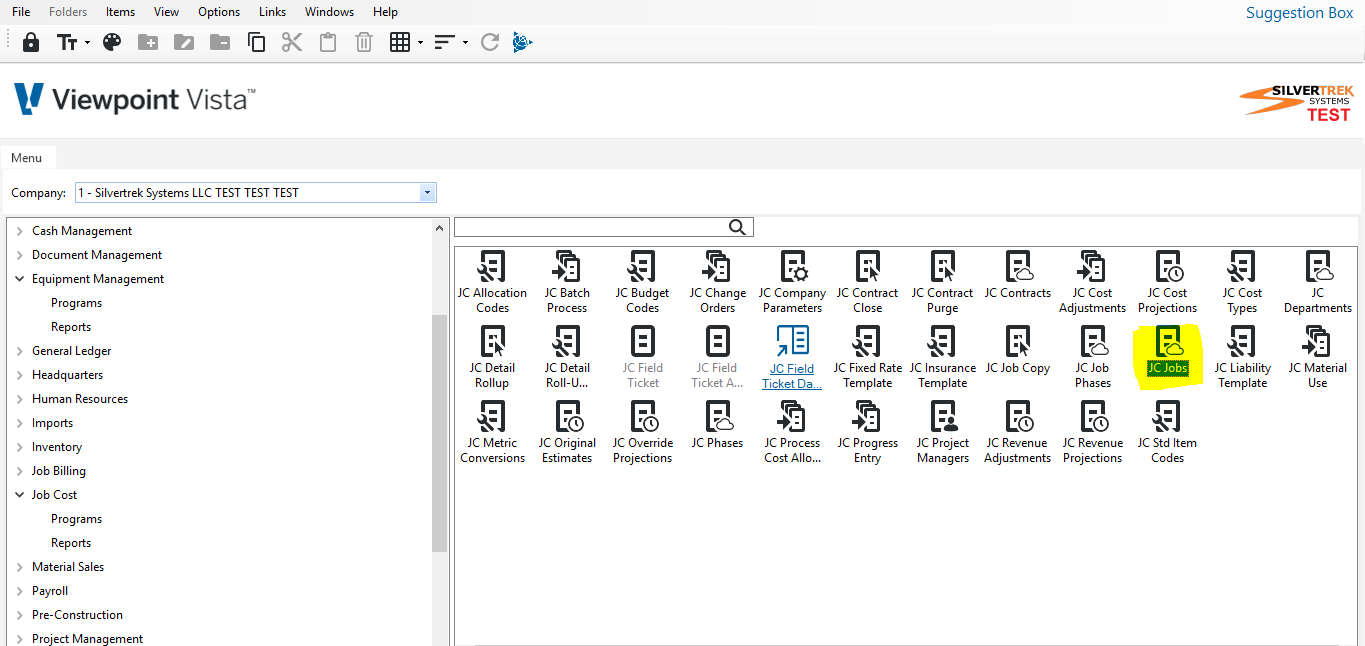The image size is (1365, 646).
Task: Launch JC Job Copy
Action: [x=1017, y=350]
